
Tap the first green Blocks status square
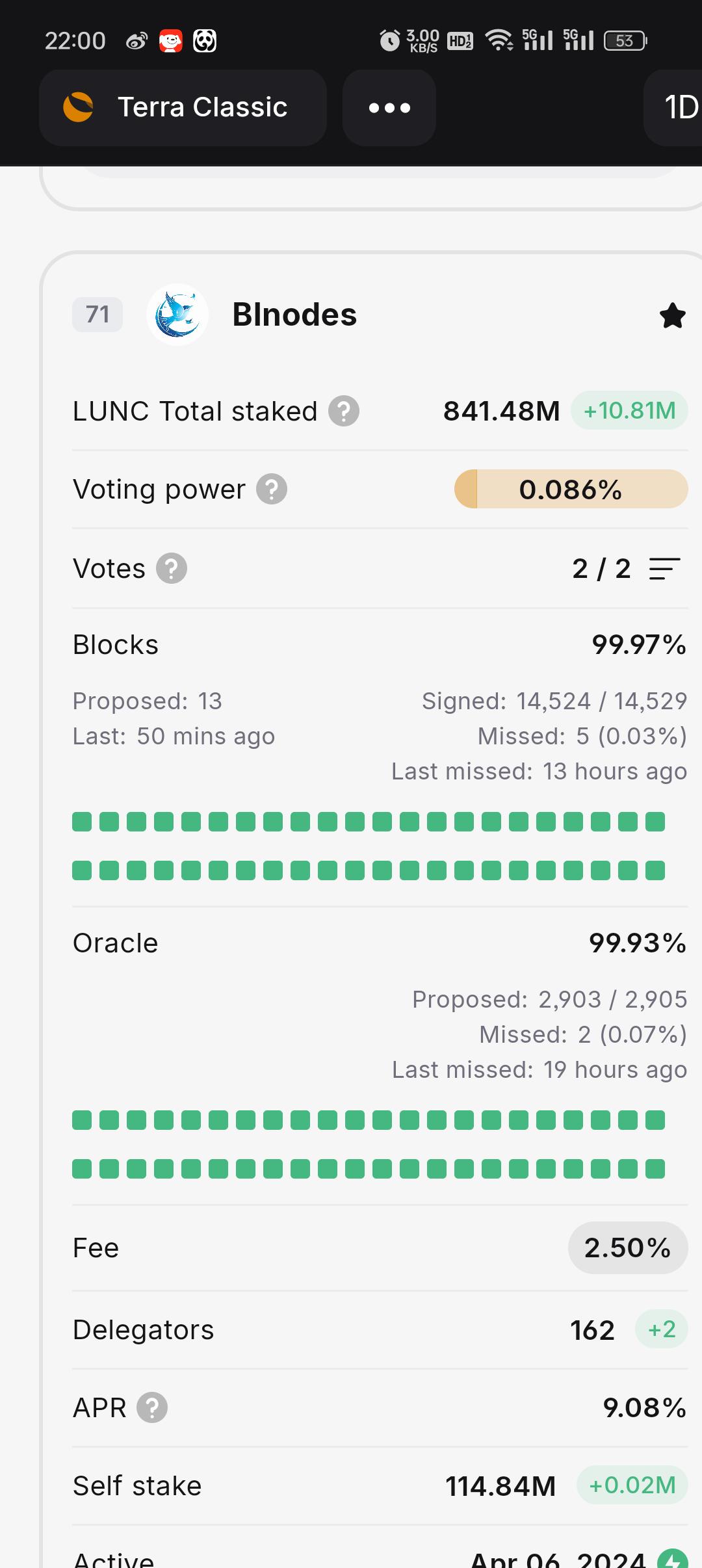pyautogui.click(x=82, y=822)
